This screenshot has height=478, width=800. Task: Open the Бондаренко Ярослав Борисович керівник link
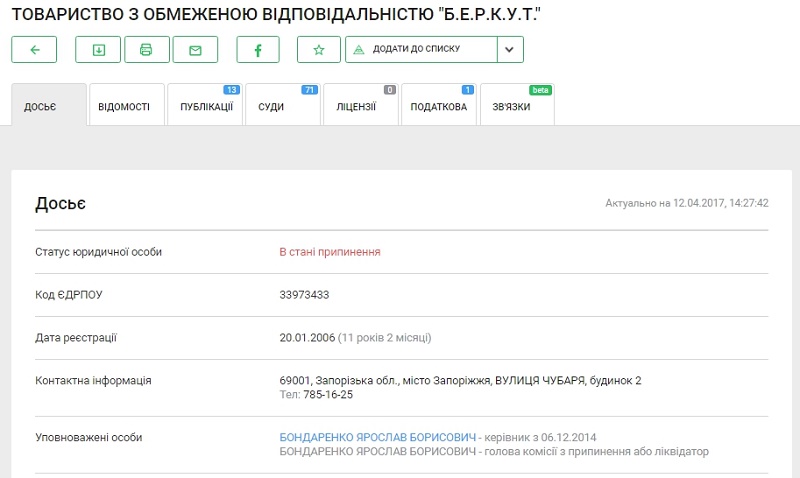point(377,438)
